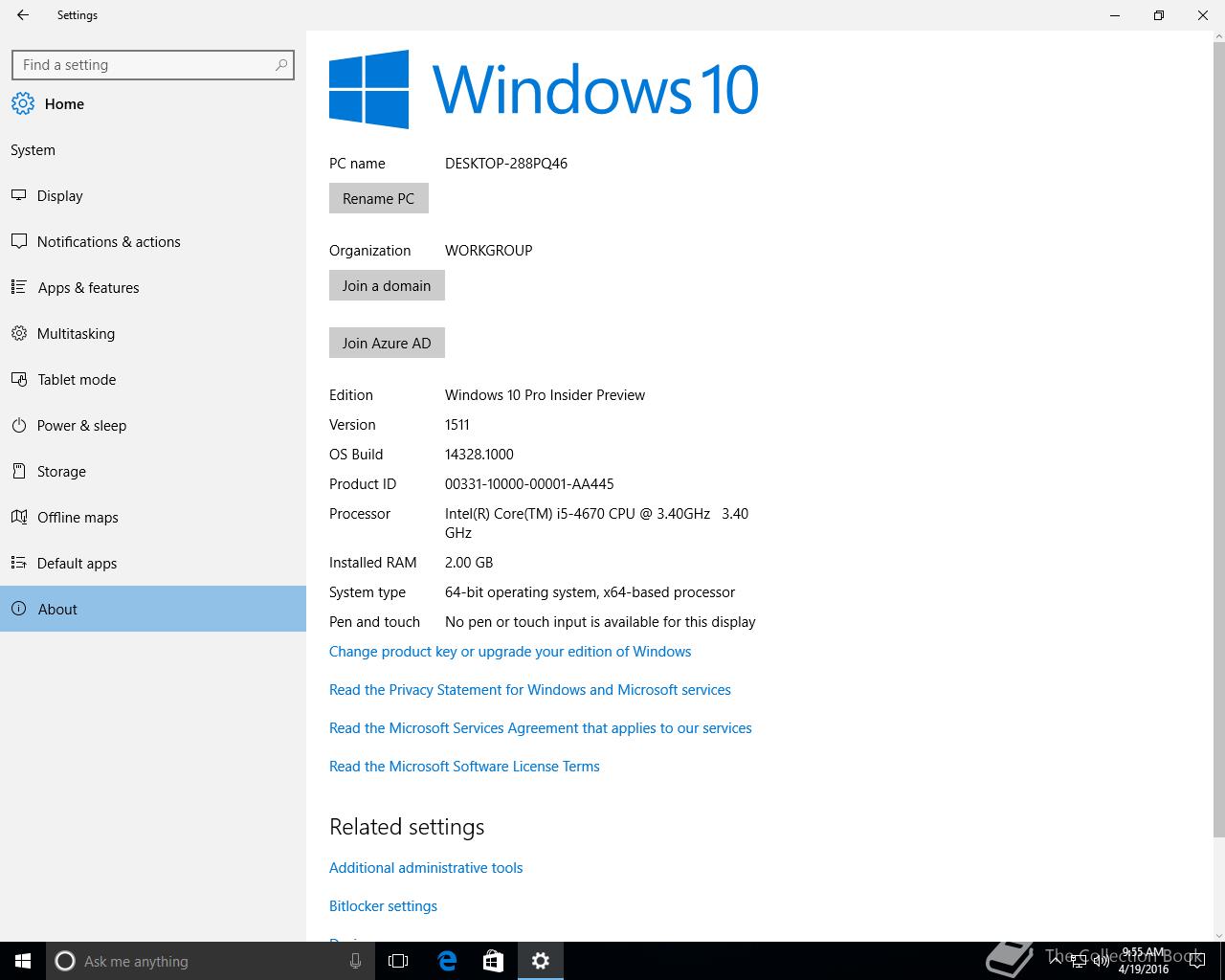The width and height of the screenshot is (1225, 980).
Task: Open Bitlocker settings link
Action: coord(383,906)
